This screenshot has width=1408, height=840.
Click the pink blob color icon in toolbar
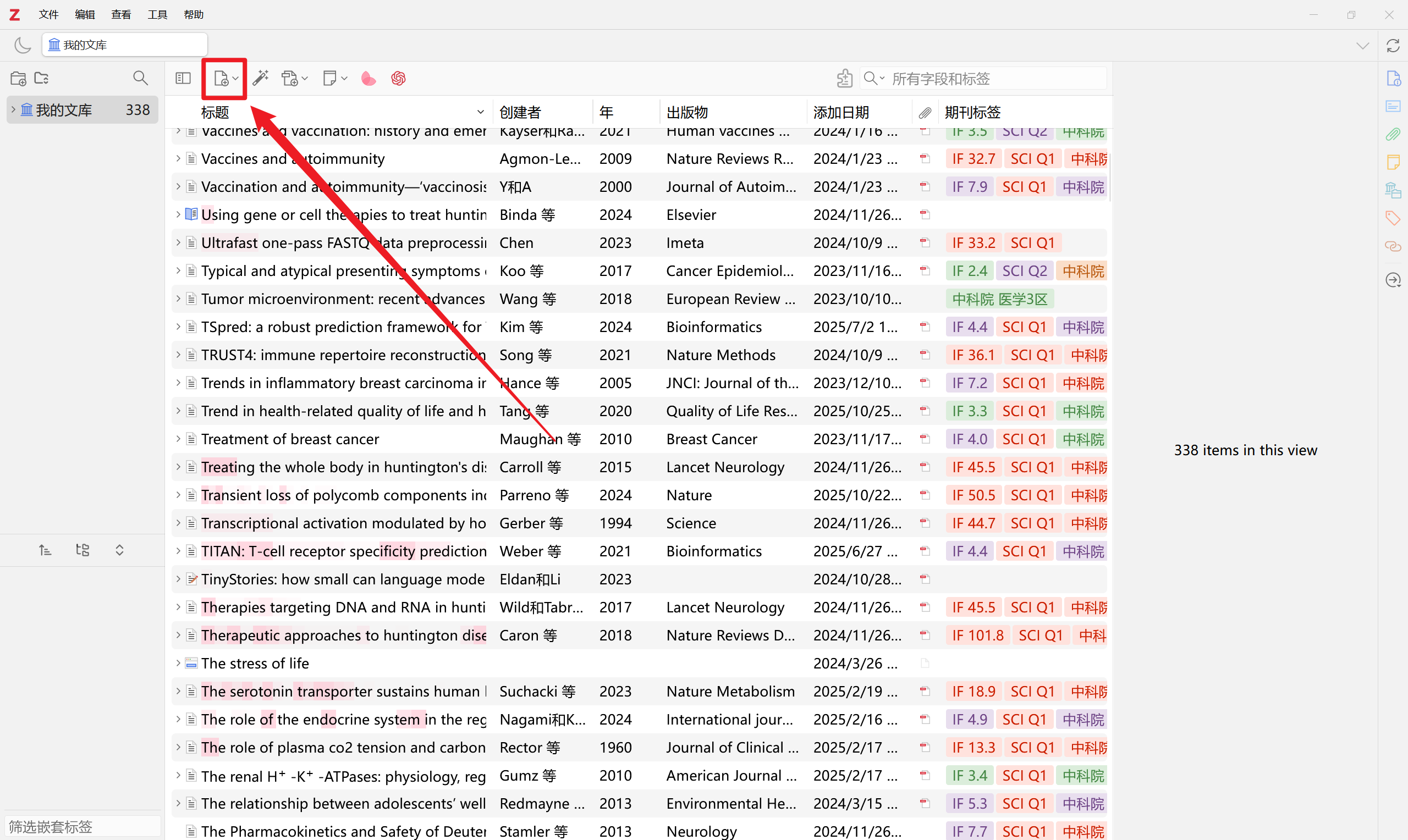pos(368,78)
